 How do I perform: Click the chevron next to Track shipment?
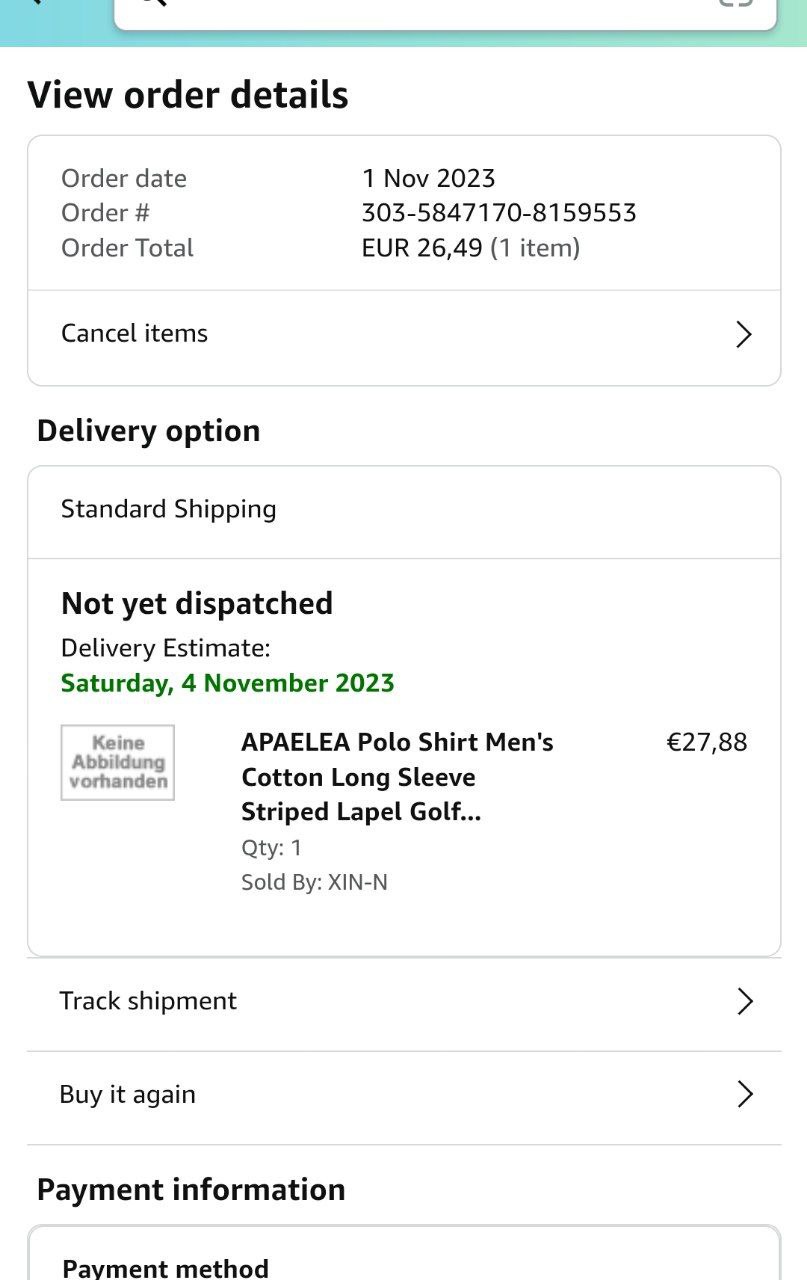pos(744,1001)
